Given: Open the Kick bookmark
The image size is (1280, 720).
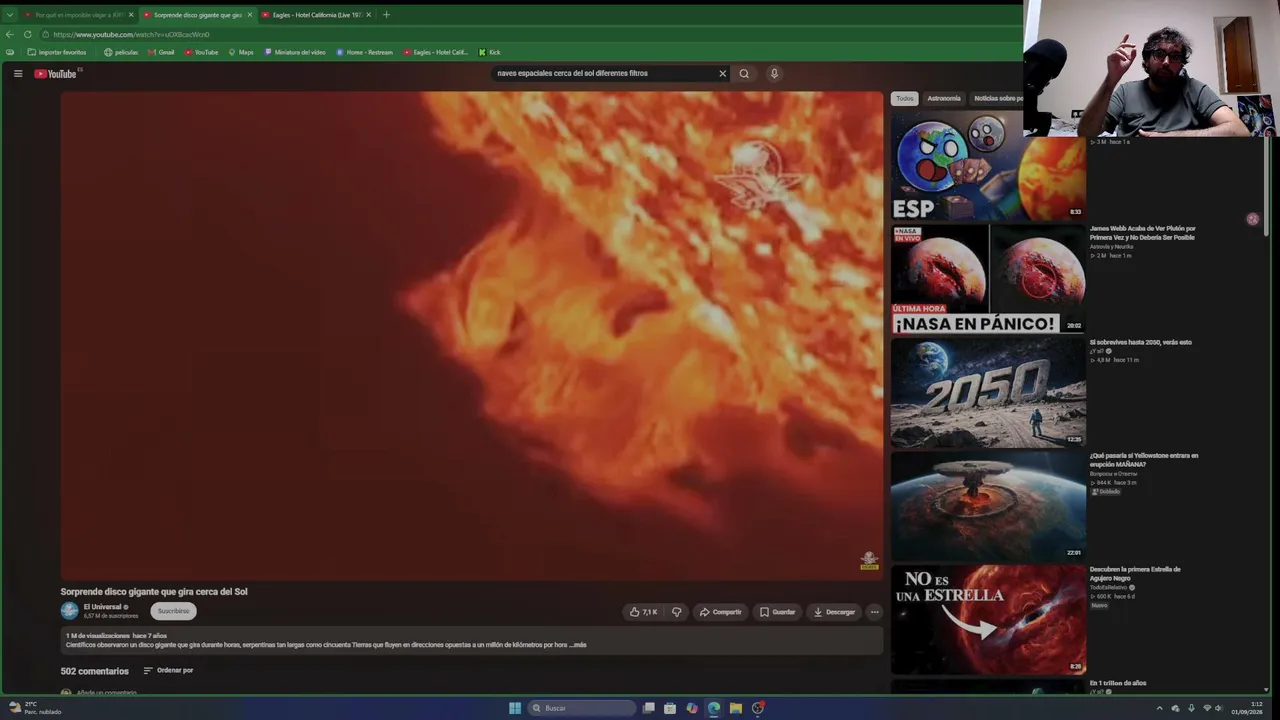Looking at the screenshot, I should (x=489, y=52).
